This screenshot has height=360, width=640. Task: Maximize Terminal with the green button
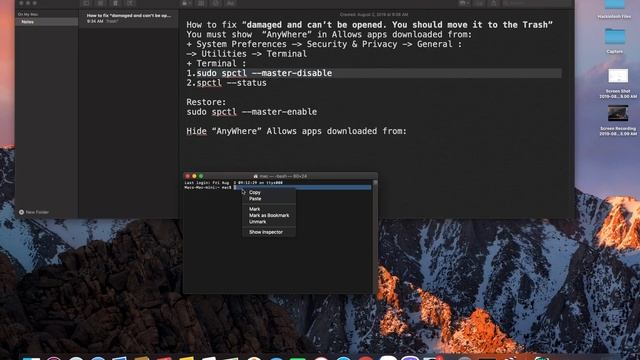[201, 176]
